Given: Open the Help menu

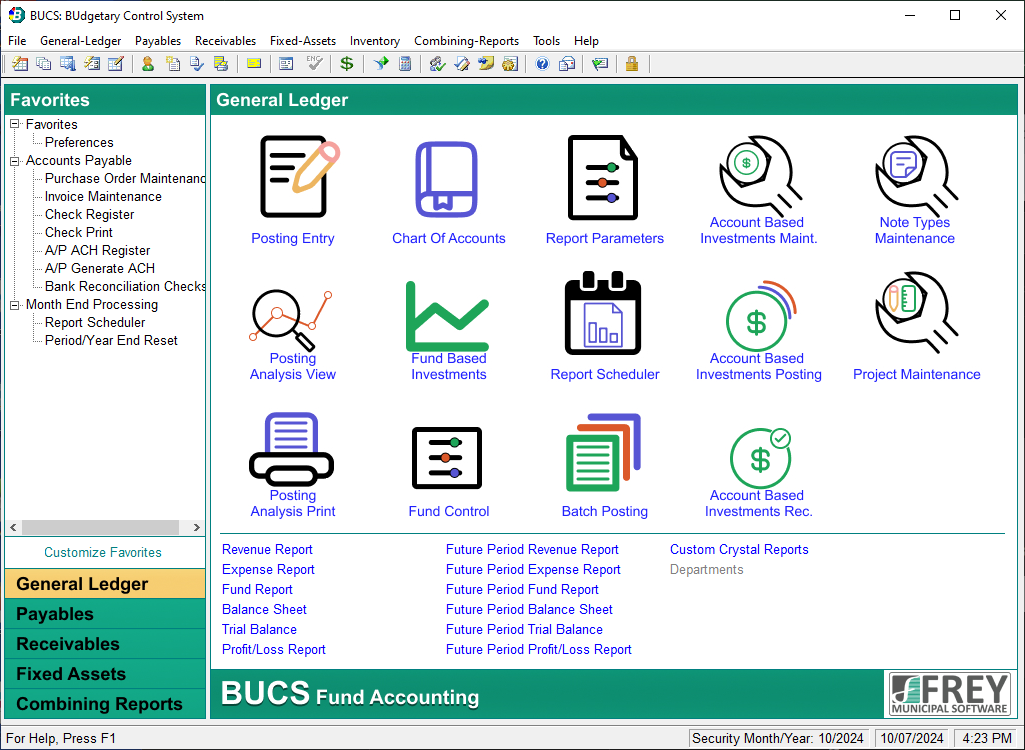Looking at the screenshot, I should 586,41.
